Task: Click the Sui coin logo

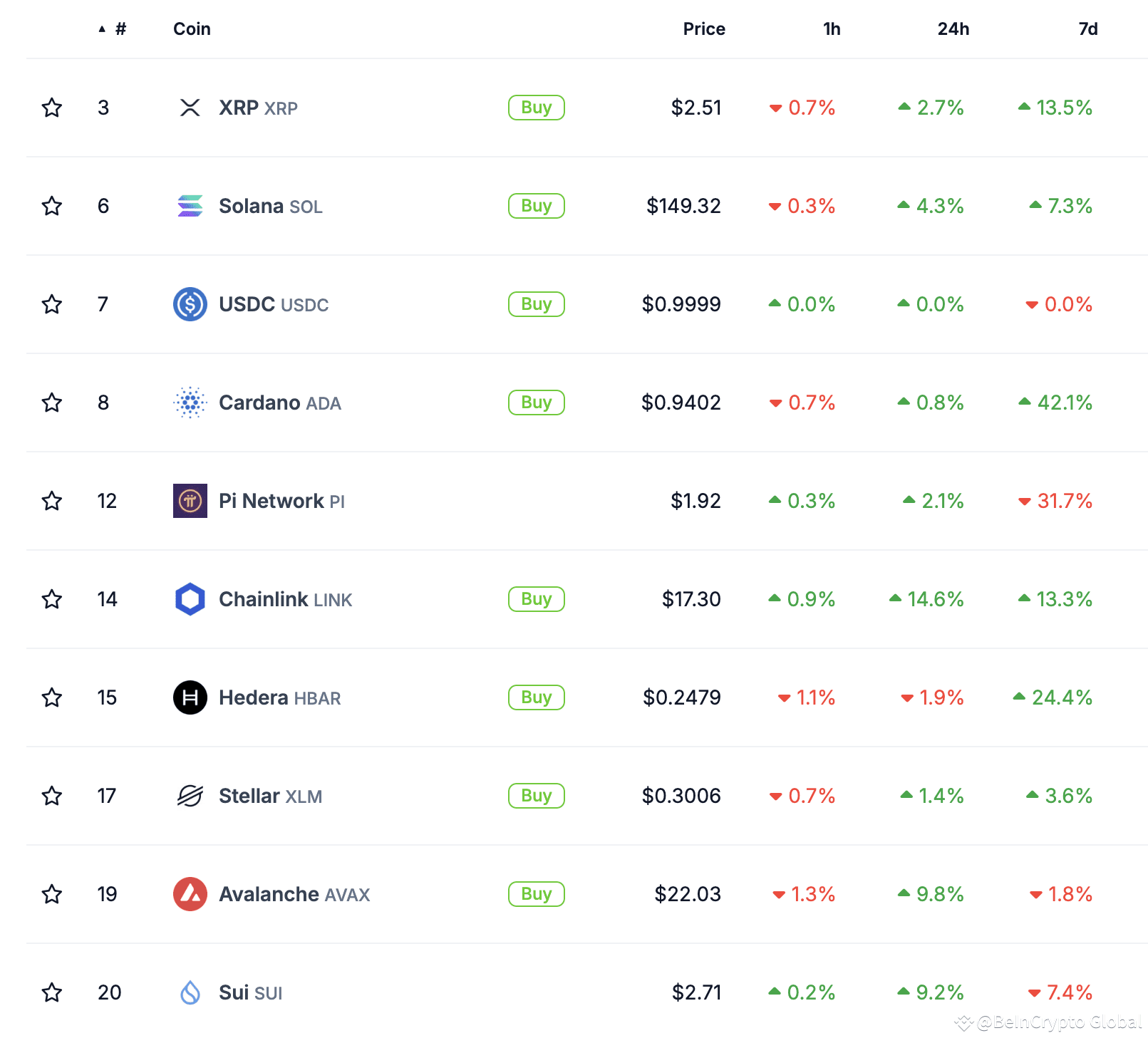Action: pyautogui.click(x=189, y=992)
